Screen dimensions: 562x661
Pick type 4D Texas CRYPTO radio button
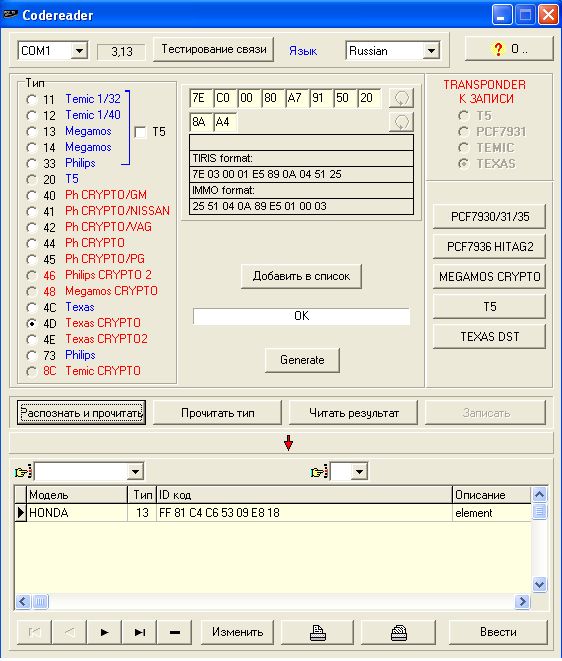click(x=31, y=323)
